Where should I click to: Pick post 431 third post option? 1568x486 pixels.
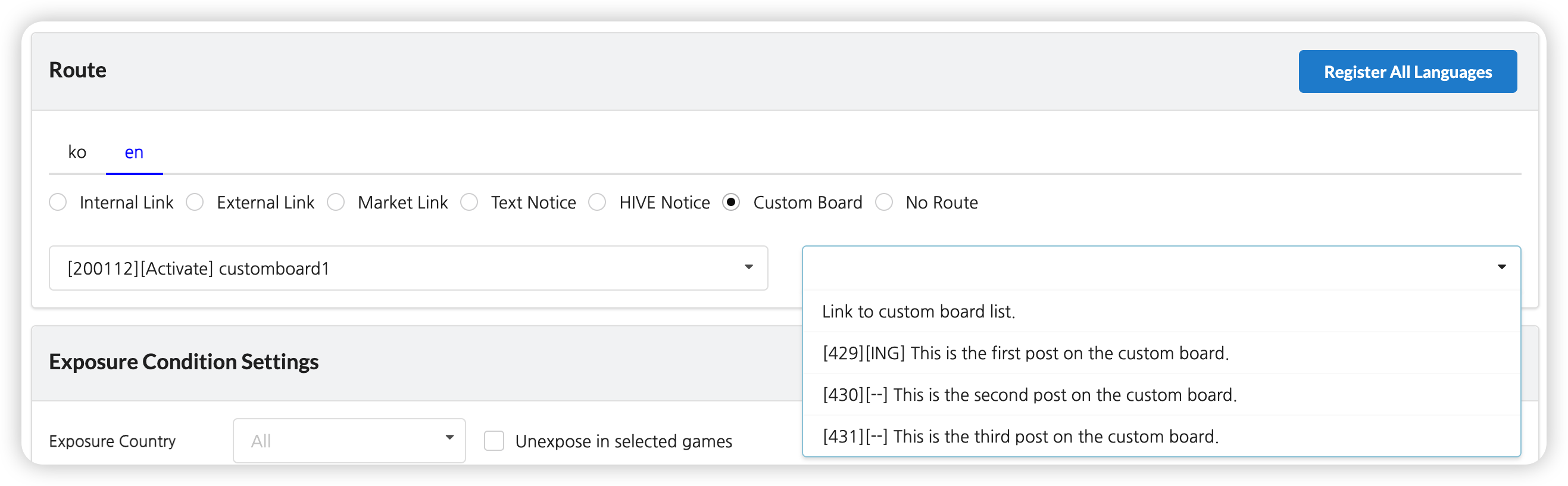pos(1020,437)
